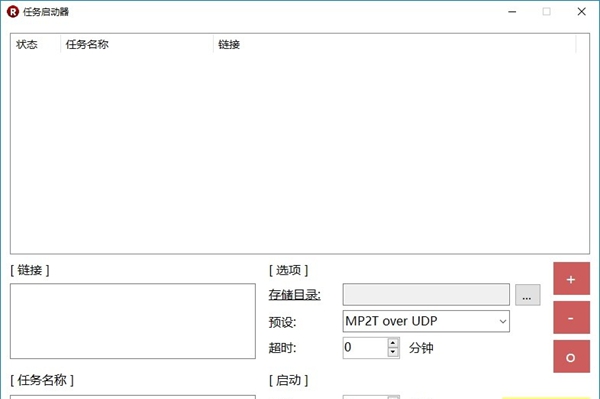Click the link text area

pos(133,321)
